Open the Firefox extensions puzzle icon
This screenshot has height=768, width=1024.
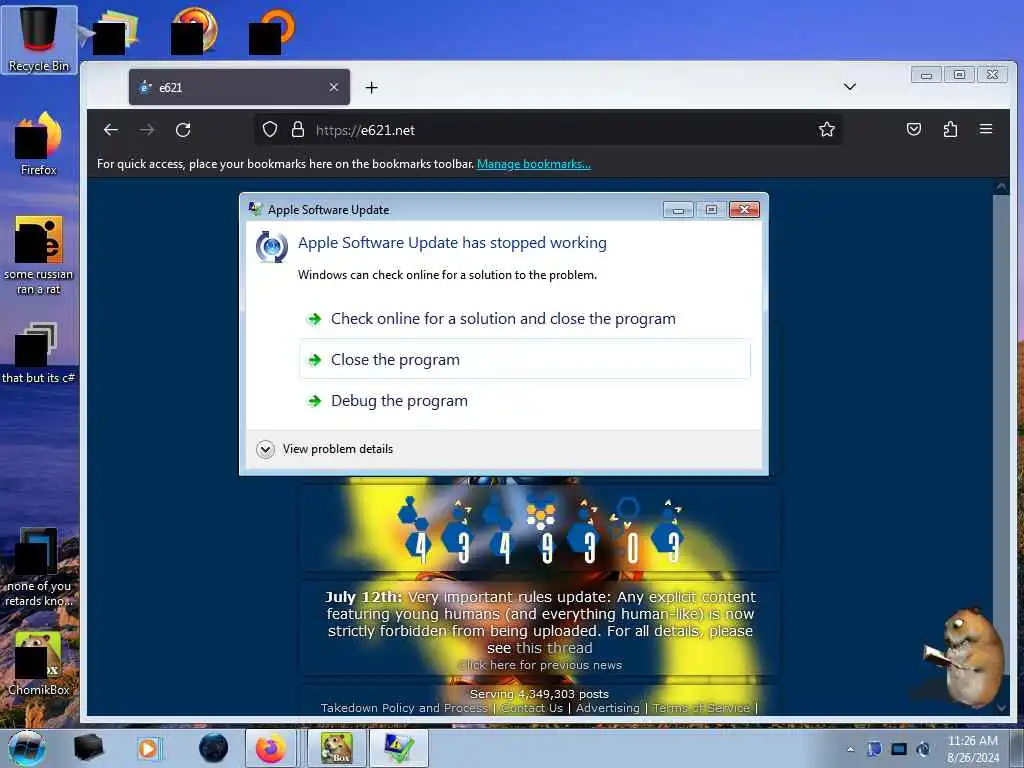(950, 129)
